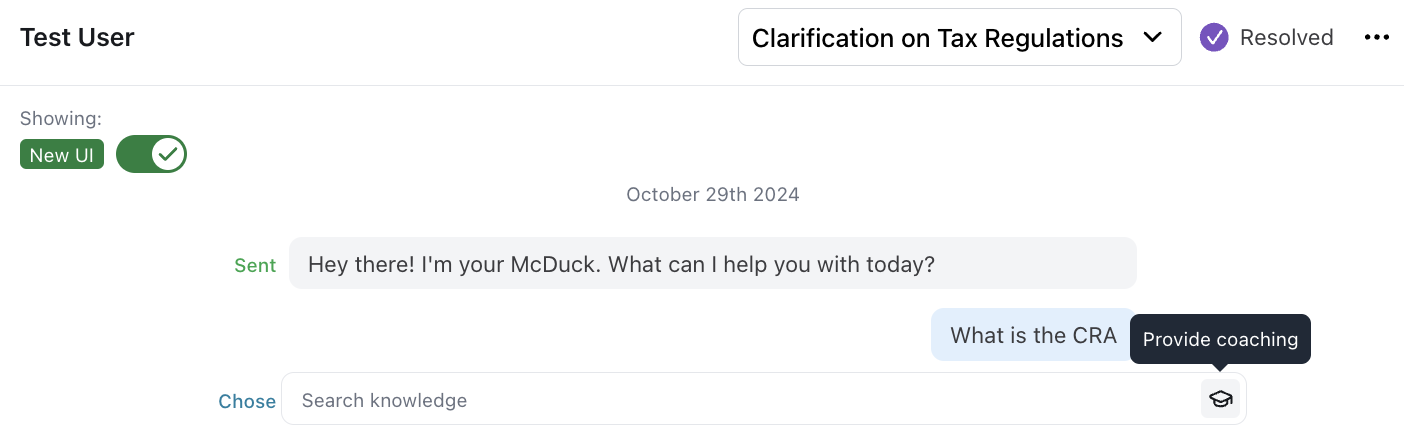This screenshot has height=438, width=1404.
Task: Click the Showing: label text
Action: point(61,118)
